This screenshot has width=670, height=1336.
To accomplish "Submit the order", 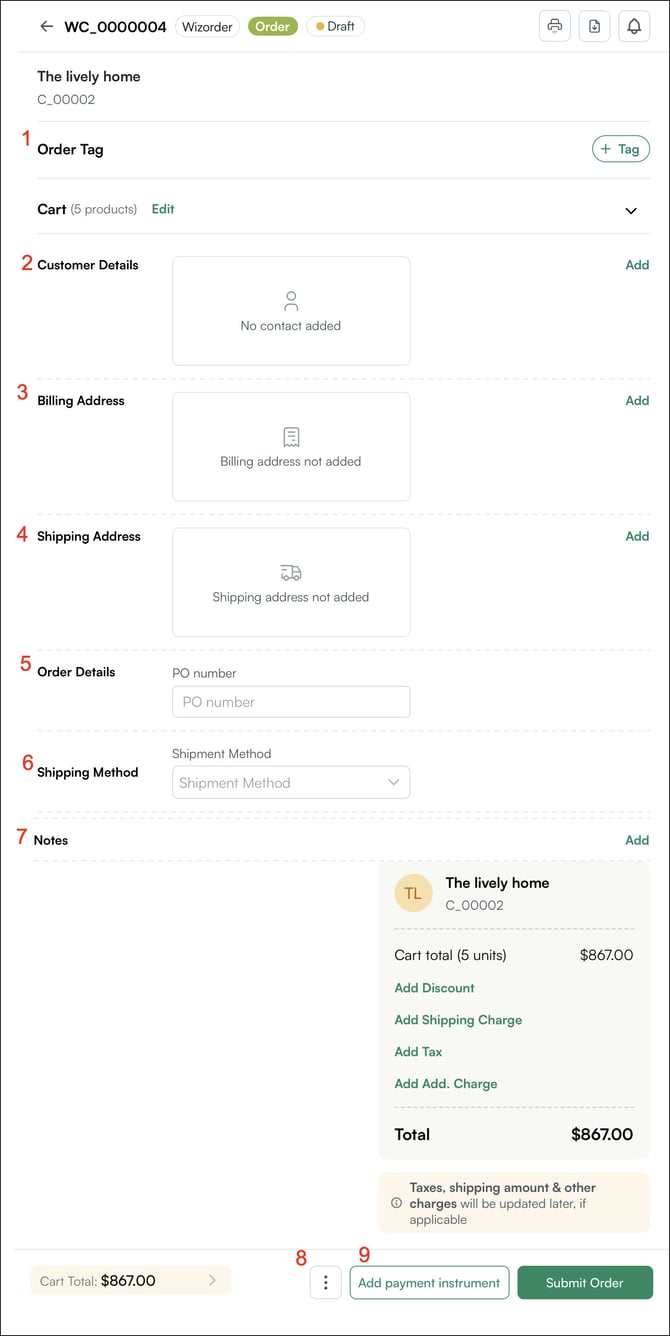I will pyautogui.click(x=585, y=1281).
